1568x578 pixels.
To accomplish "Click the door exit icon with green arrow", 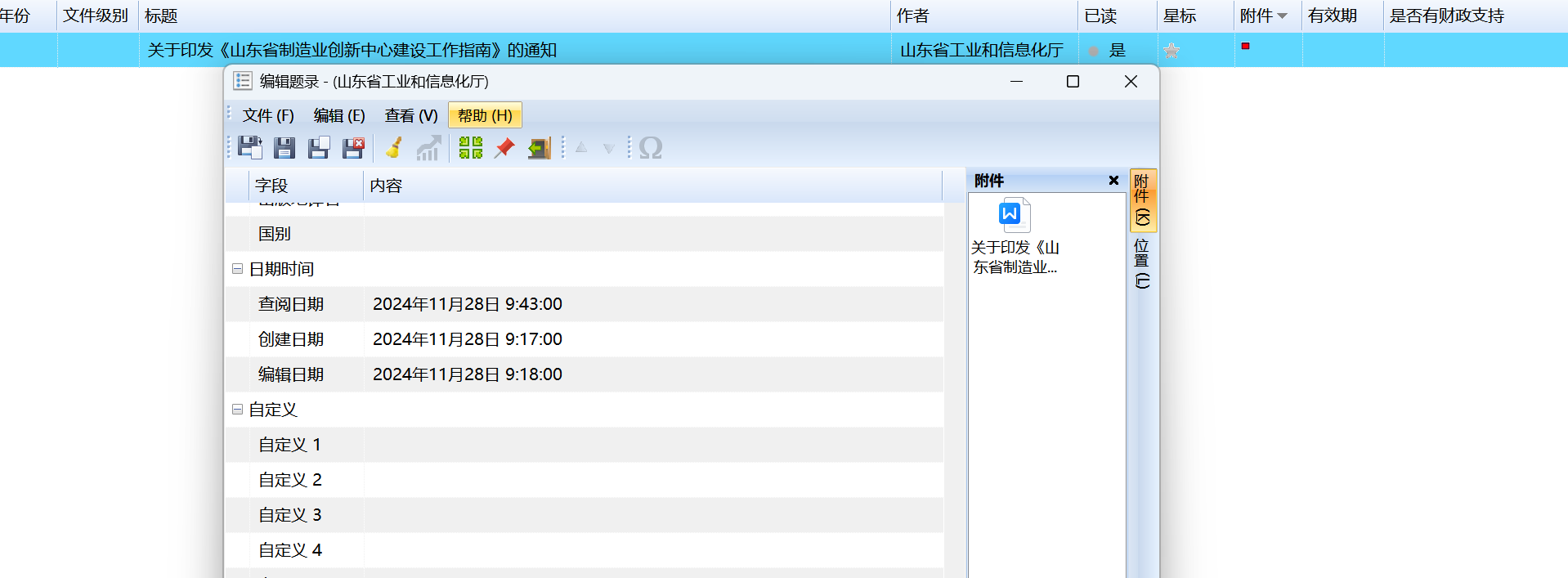I will pos(539,148).
